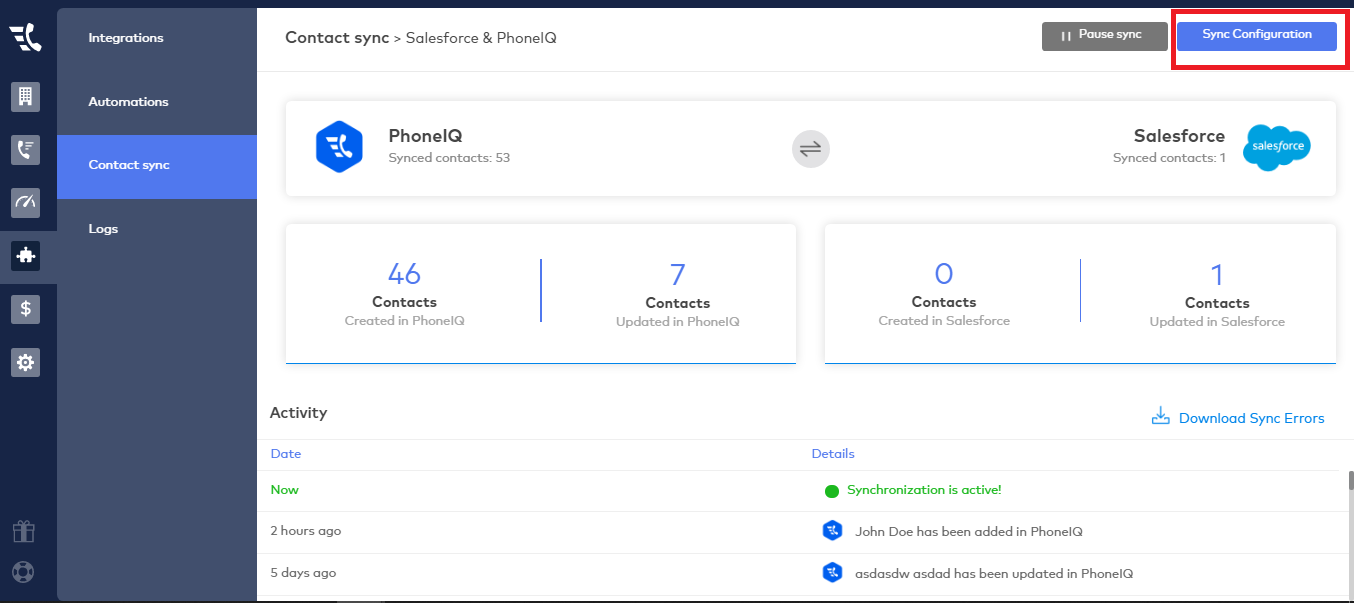Open the settings gear icon in sidebar
Screen dimensions: 1354x603
tap(26, 362)
